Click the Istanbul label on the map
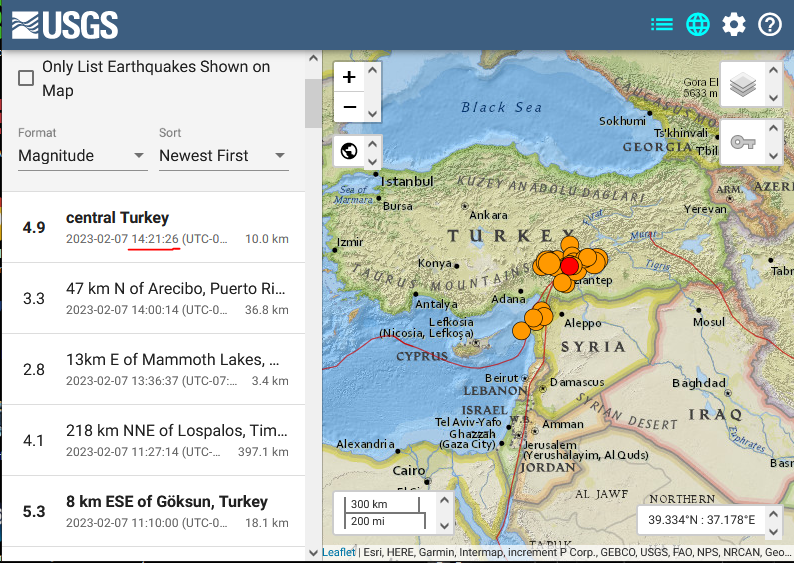The height and width of the screenshot is (563, 794). click(x=407, y=181)
